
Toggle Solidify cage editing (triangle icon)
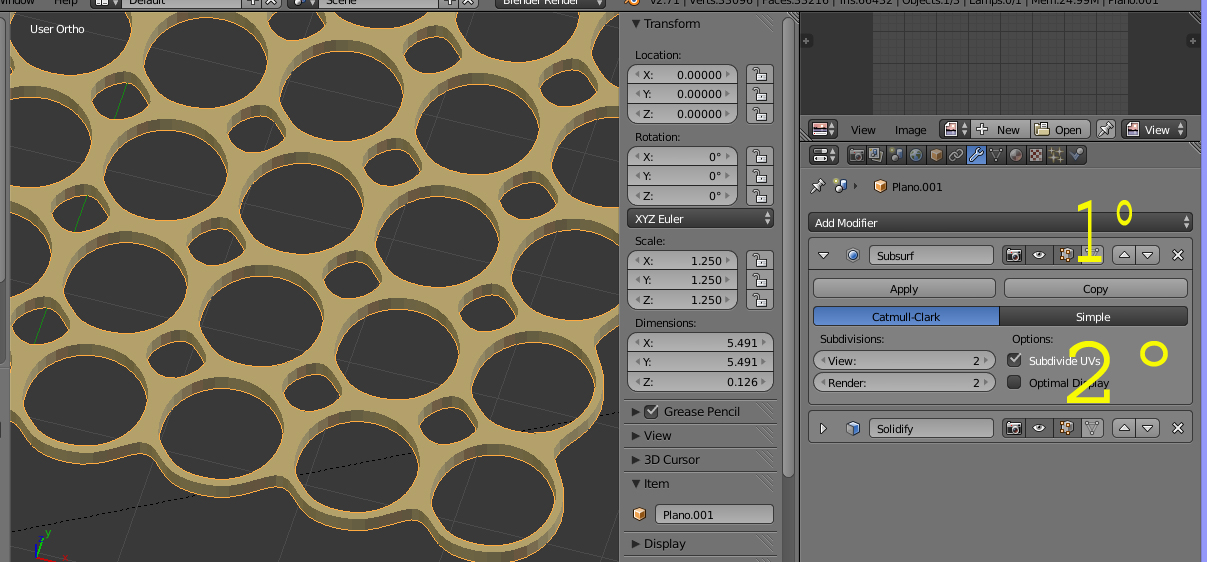1091,428
